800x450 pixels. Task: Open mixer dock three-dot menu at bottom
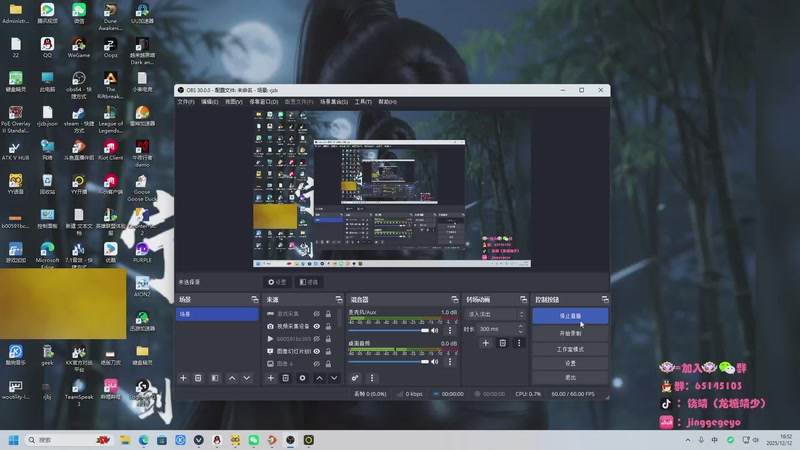371,378
